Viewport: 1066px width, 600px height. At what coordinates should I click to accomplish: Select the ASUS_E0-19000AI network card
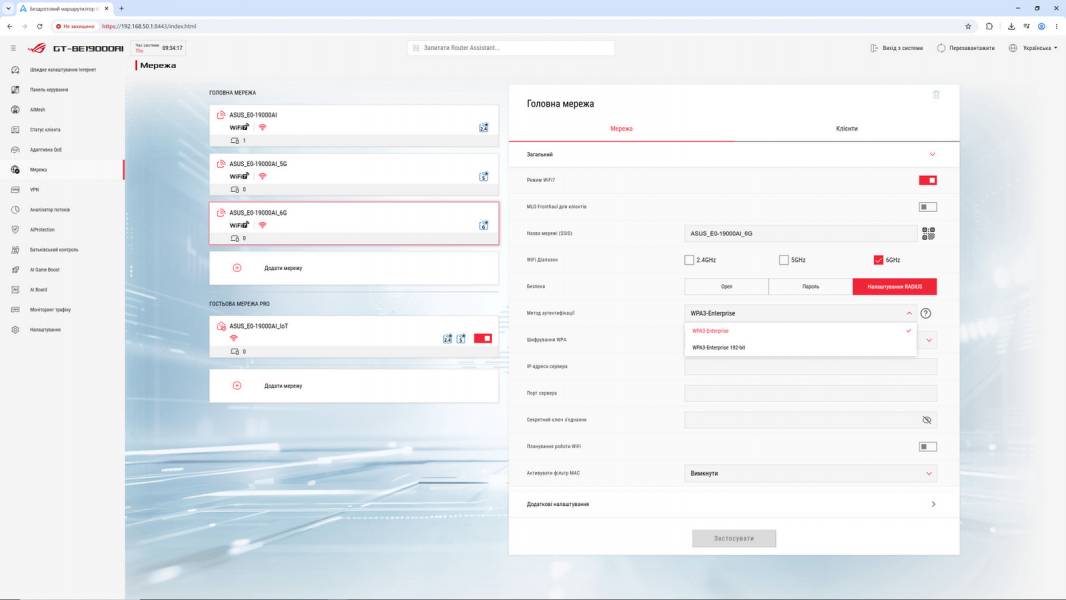click(354, 126)
